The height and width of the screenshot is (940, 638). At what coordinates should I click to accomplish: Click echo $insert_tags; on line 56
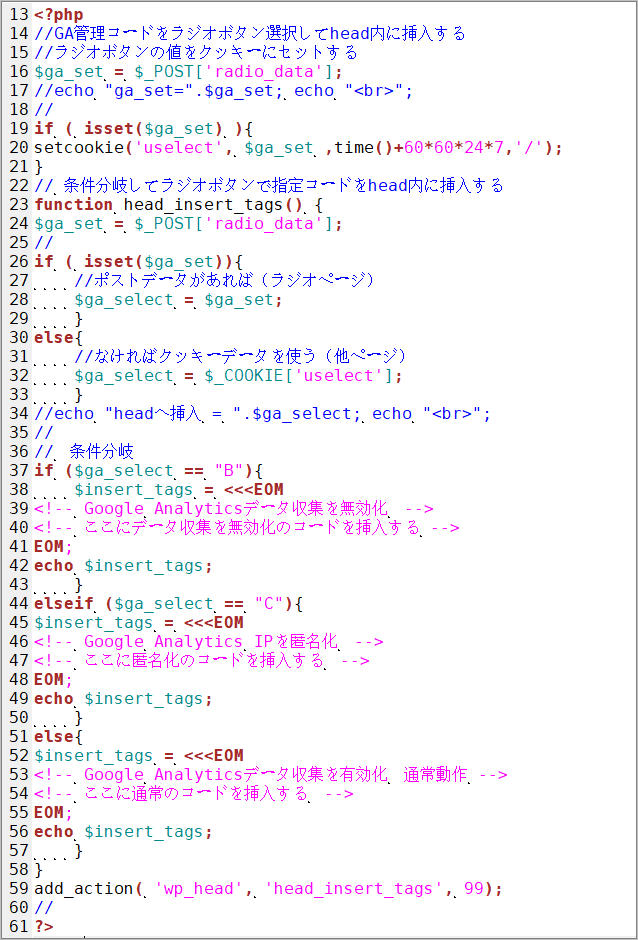click(x=123, y=832)
